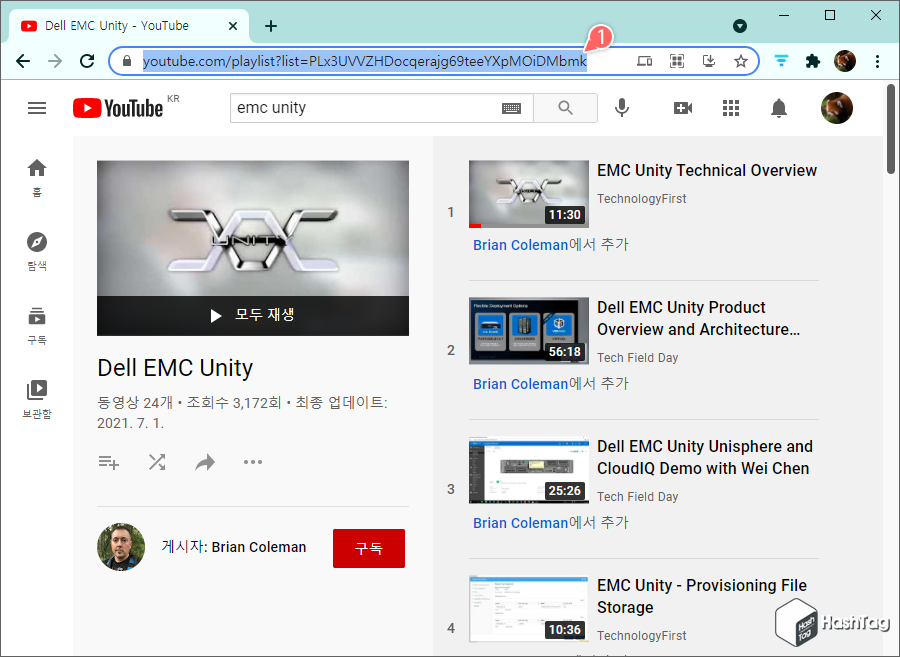
Task: Toggle the YouTube hamburger guide menu
Action: pos(37,108)
